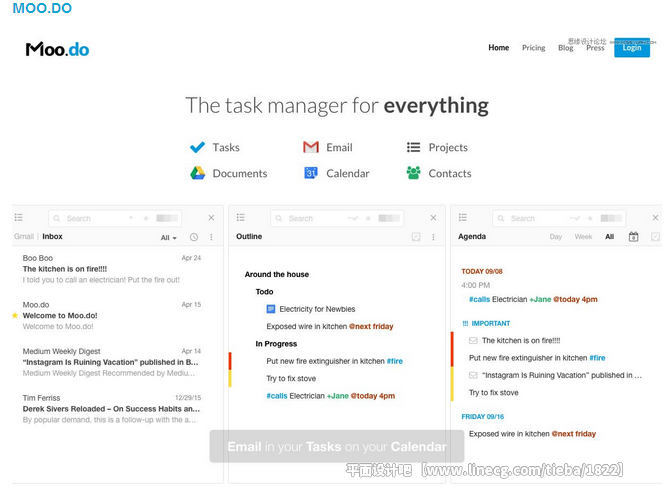
Task: Toggle the star filter in Agenda search
Action: (590, 218)
